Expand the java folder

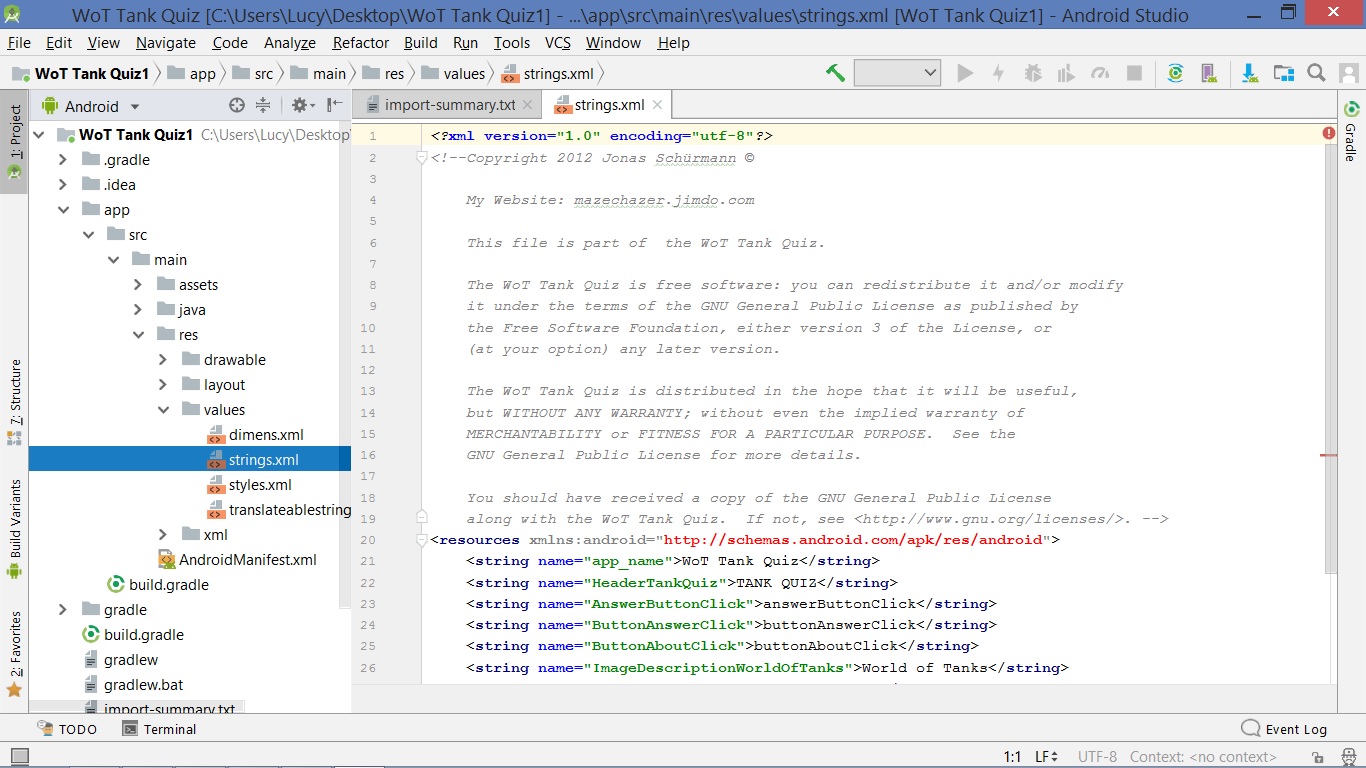coord(138,310)
